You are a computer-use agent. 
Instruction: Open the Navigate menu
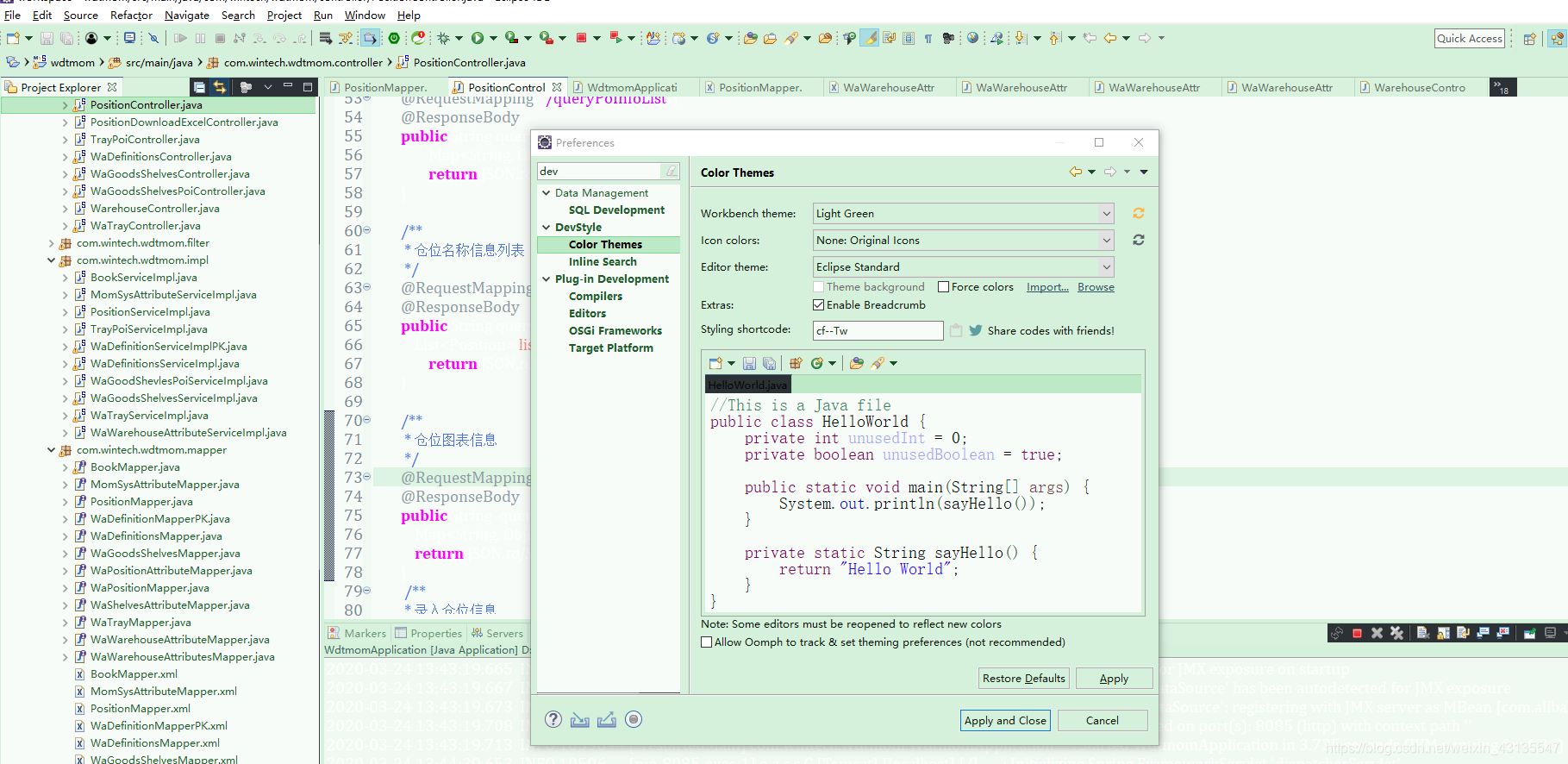186,15
